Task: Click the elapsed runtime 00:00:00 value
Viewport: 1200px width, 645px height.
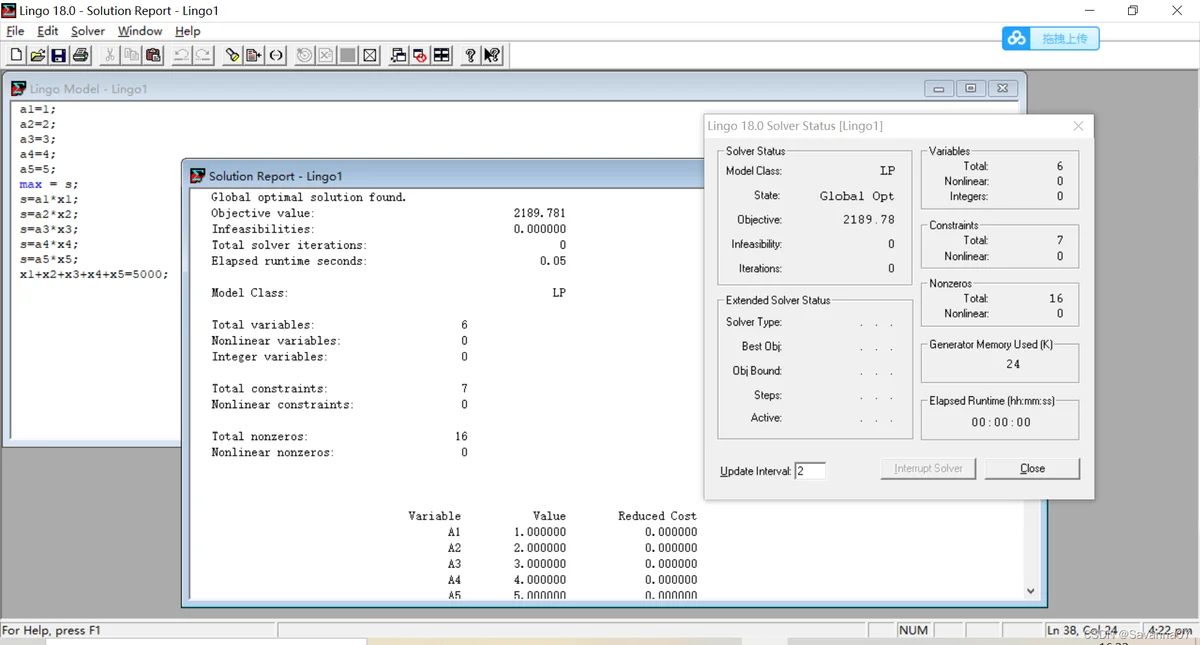Action: (1001, 422)
